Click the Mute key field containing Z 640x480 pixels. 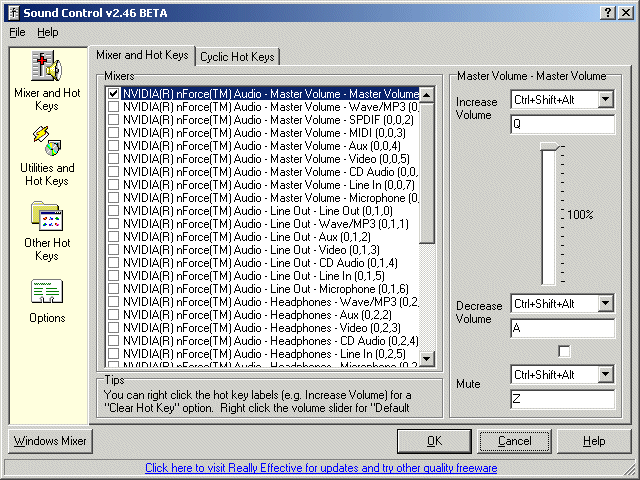pyautogui.click(x=562, y=399)
